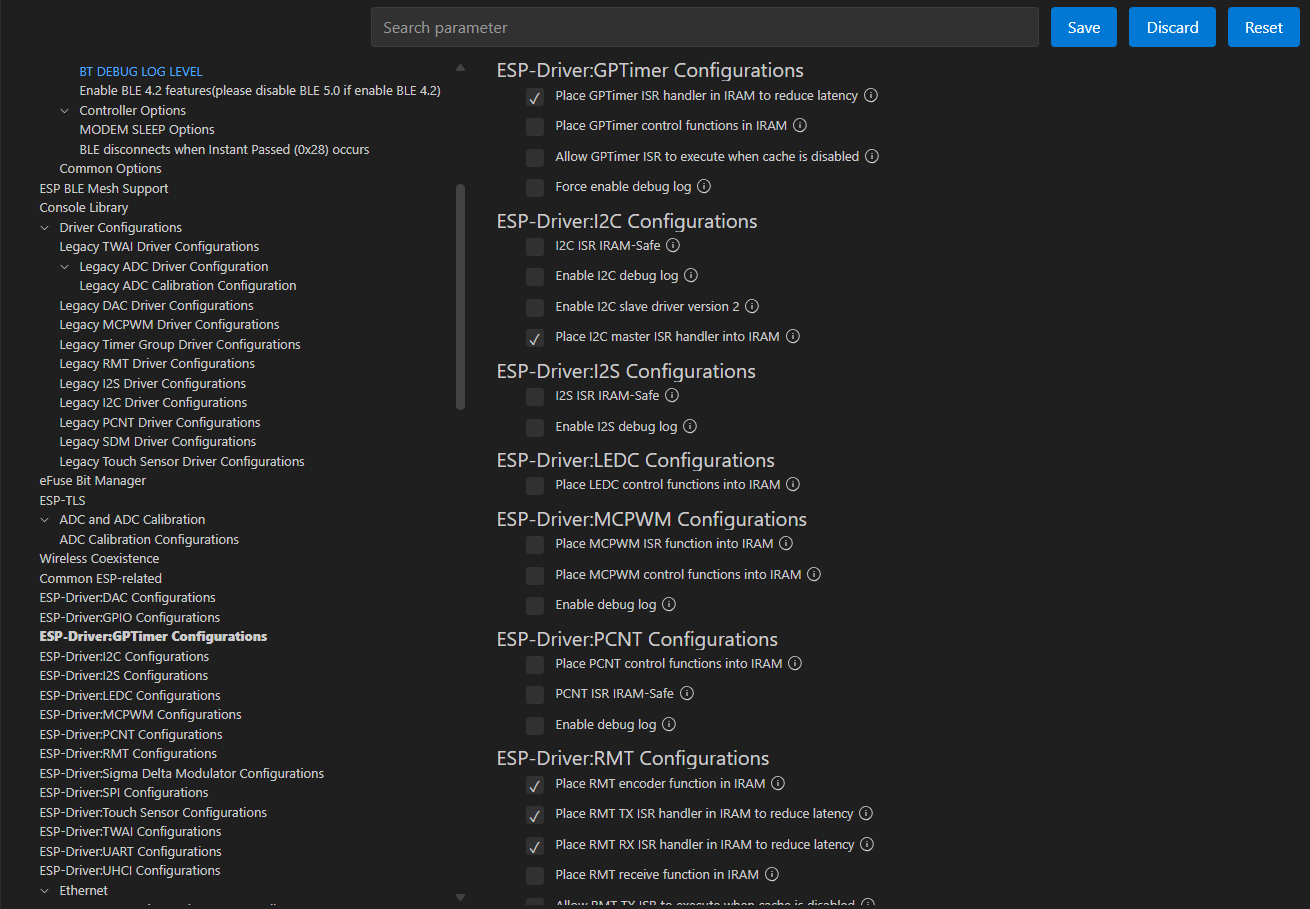Uncheck "Place GPTimer ISR handler in IRAM"

(x=535, y=97)
